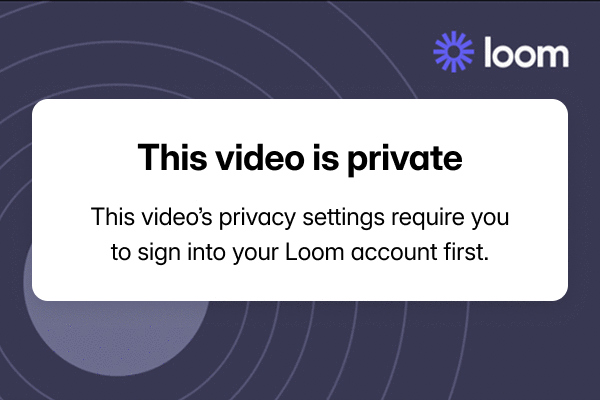Screen dimensions: 600x400
Task: Click the word "privacy" in the description
Action: pyautogui.click(x=257, y=218)
